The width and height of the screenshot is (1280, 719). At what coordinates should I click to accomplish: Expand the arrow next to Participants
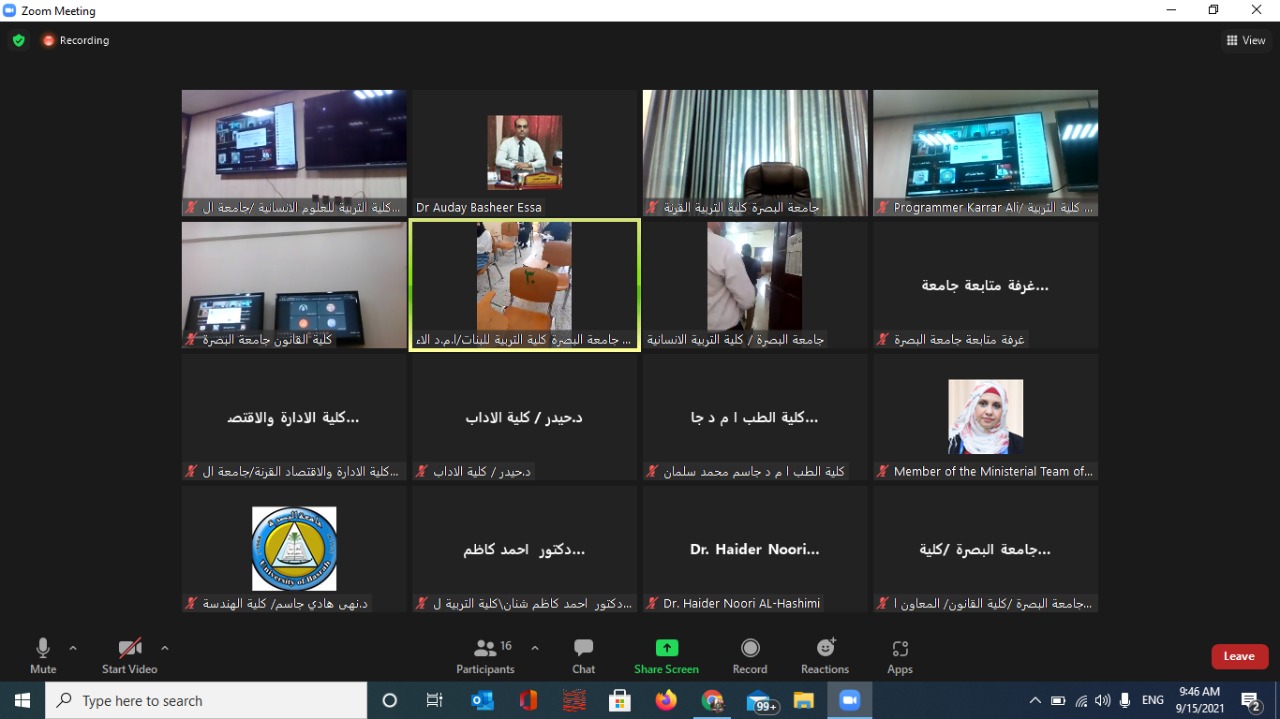coord(535,648)
